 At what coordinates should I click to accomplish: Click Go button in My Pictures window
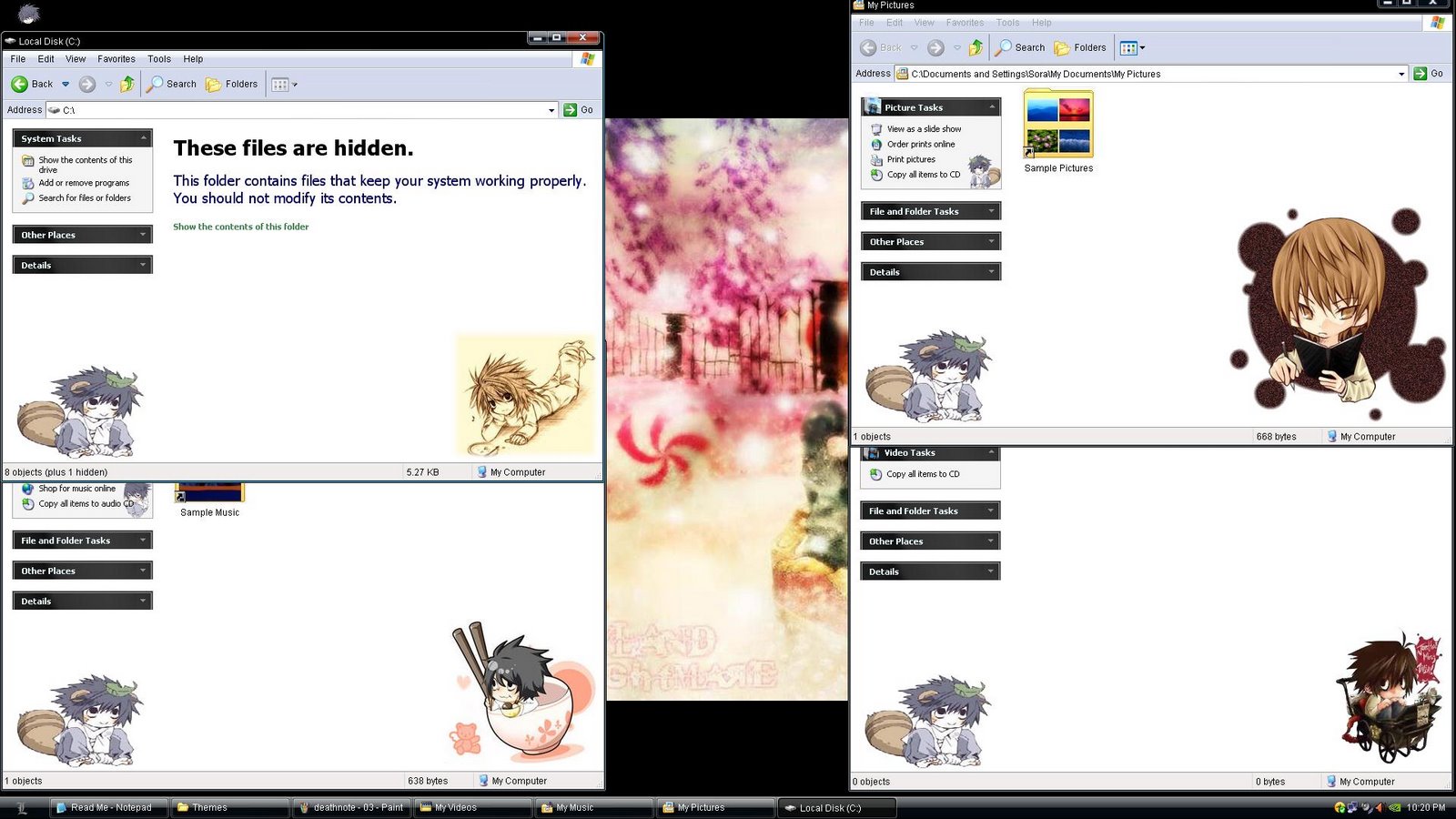pos(1429,74)
